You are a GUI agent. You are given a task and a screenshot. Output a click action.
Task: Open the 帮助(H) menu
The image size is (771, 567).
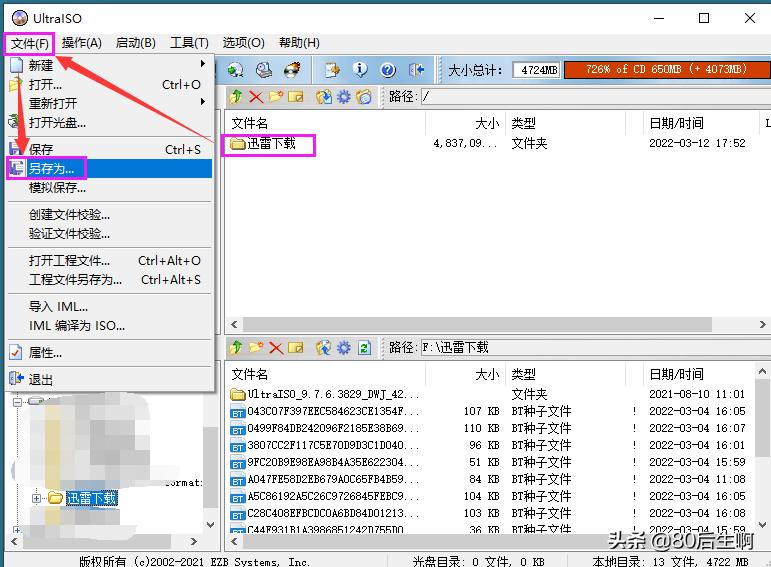tap(299, 43)
